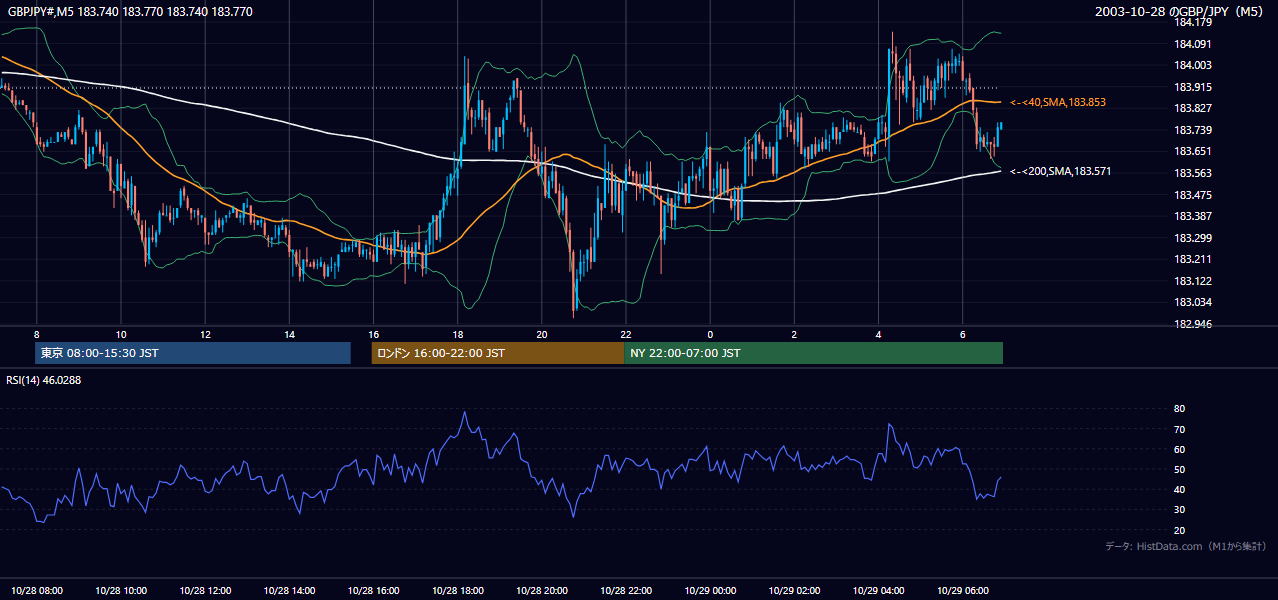Click the 10/28 10:00 date label
This screenshot has width=1278, height=600.
121,590
